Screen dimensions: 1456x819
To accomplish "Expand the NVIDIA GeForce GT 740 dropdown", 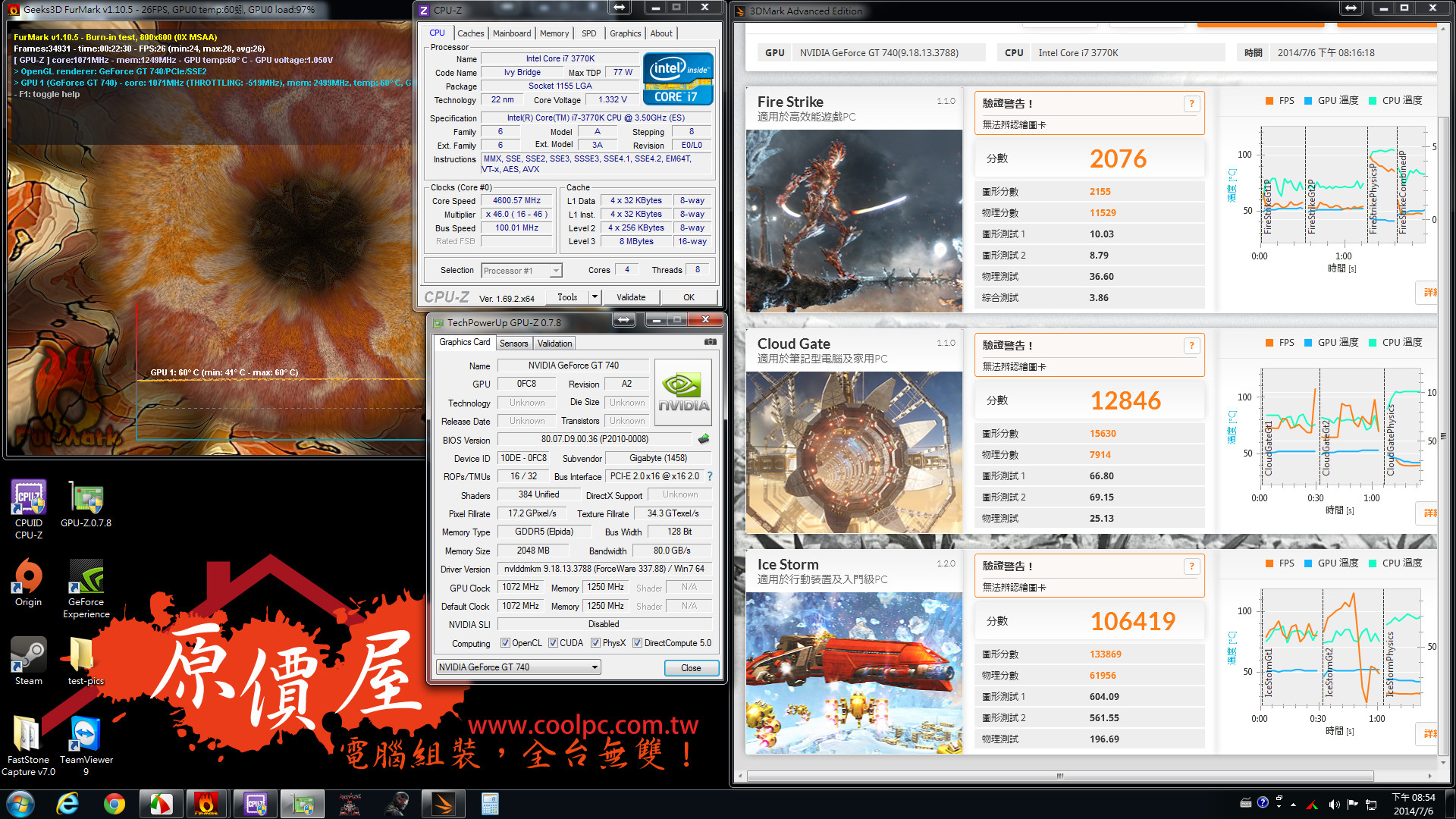I will click(595, 667).
